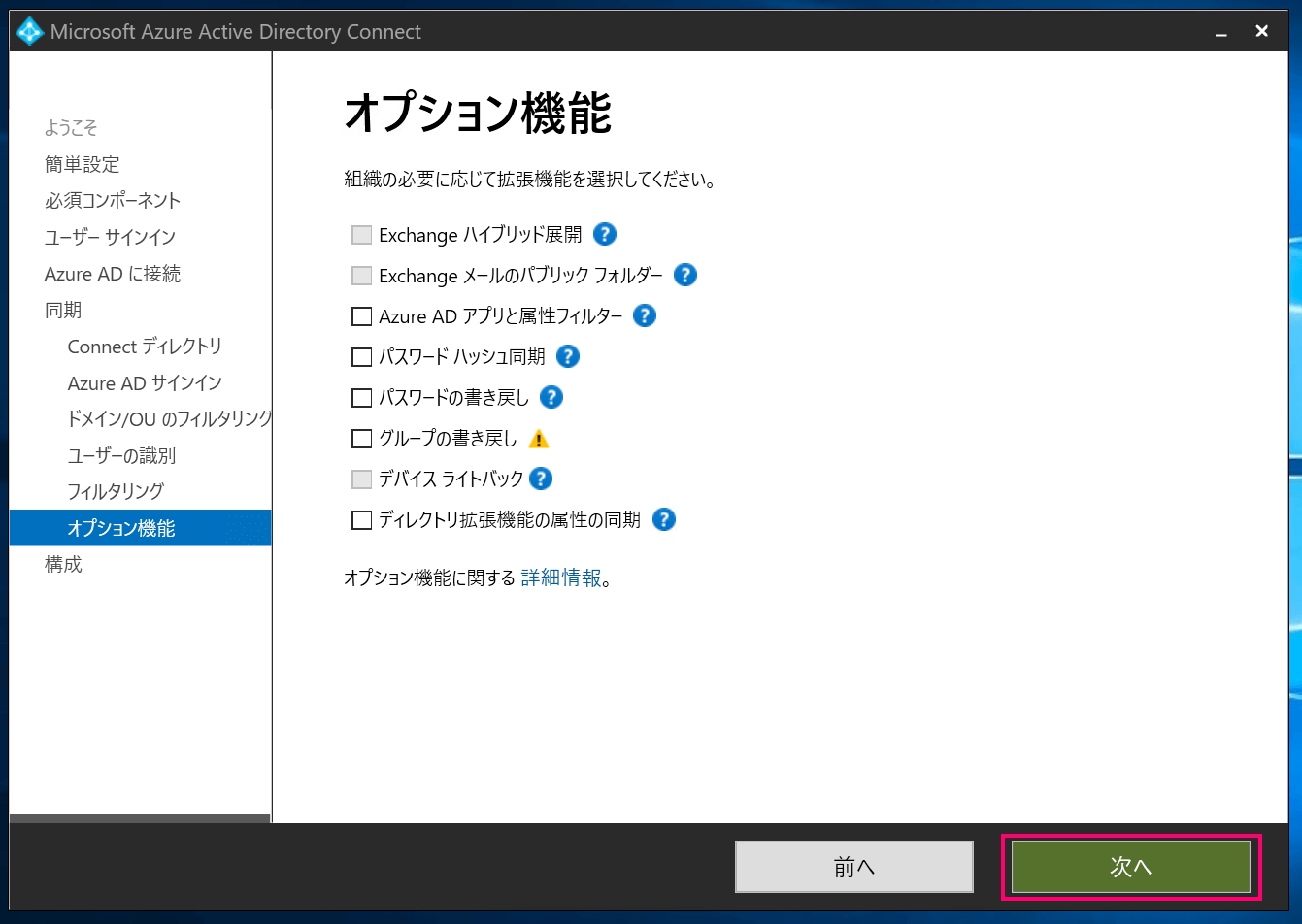The image size is (1302, 924).
Task: Open help for Azure AD アプリと属性フィルター
Action: pos(645,315)
